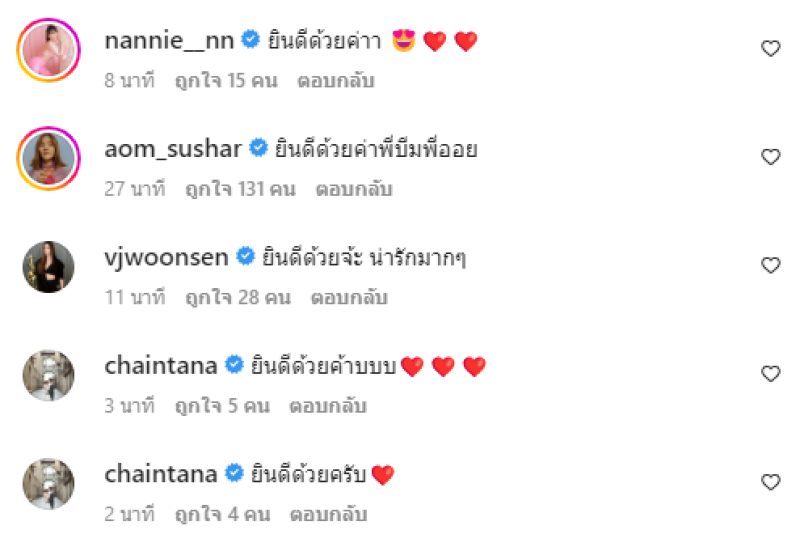Click verified badge beside vjwoonsen

pyautogui.click(x=245, y=256)
